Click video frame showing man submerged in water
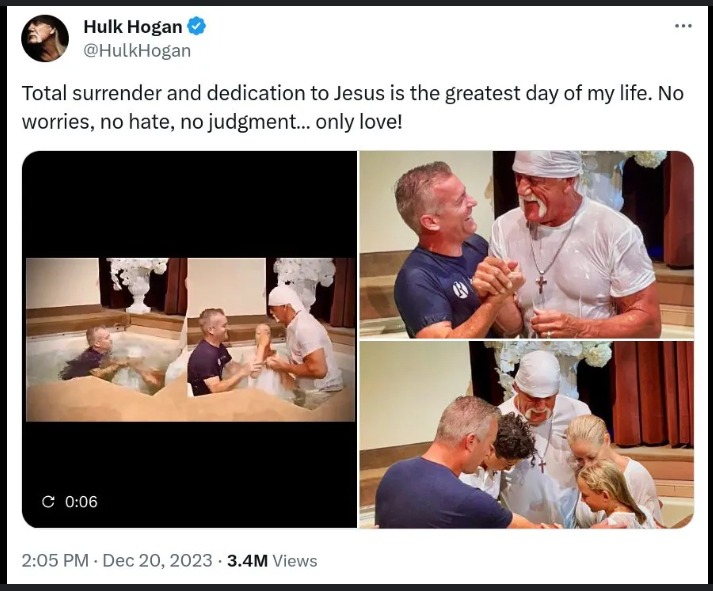713x591 pixels. click(106, 340)
